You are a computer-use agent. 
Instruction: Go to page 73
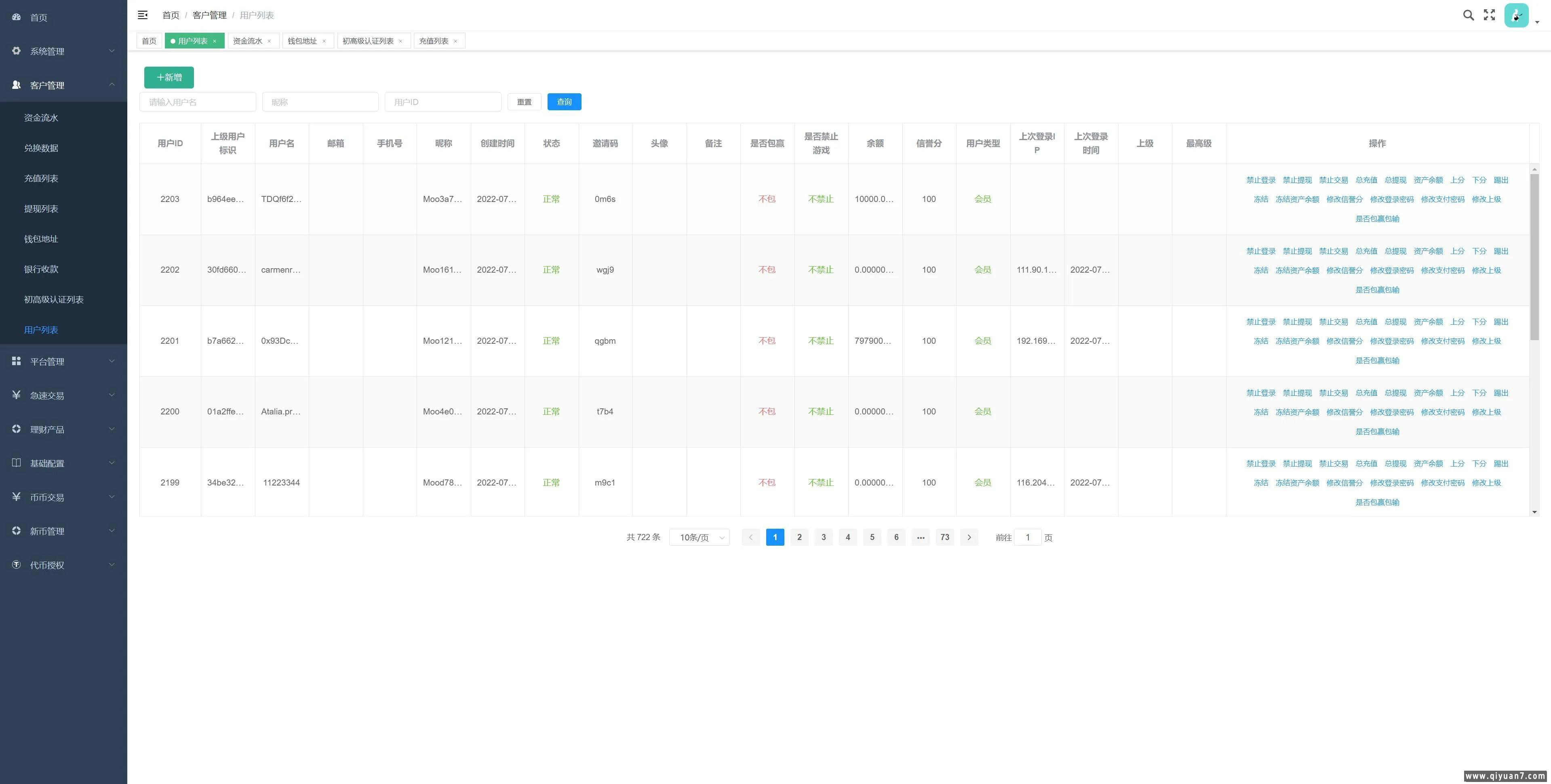pyautogui.click(x=944, y=537)
